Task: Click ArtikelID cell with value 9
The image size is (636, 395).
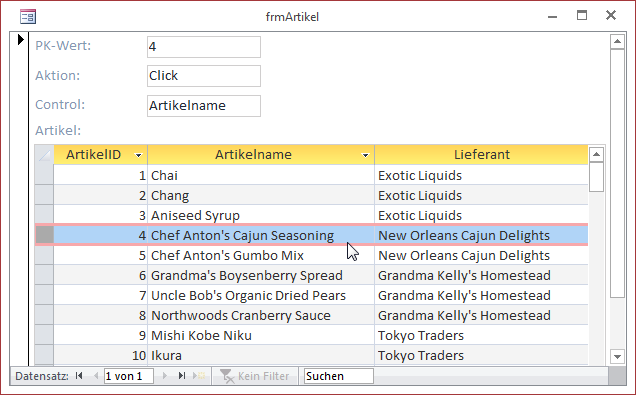Action: coord(101,335)
